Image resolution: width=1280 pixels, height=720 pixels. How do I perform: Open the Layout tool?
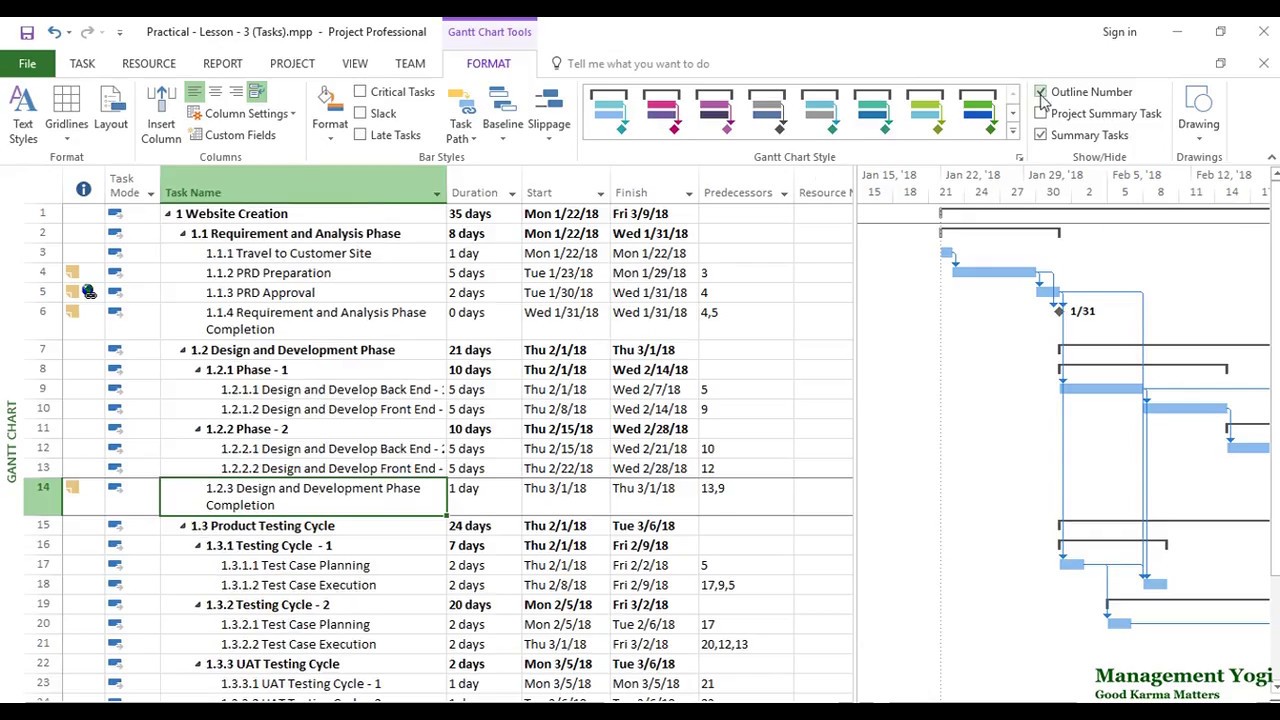click(111, 110)
